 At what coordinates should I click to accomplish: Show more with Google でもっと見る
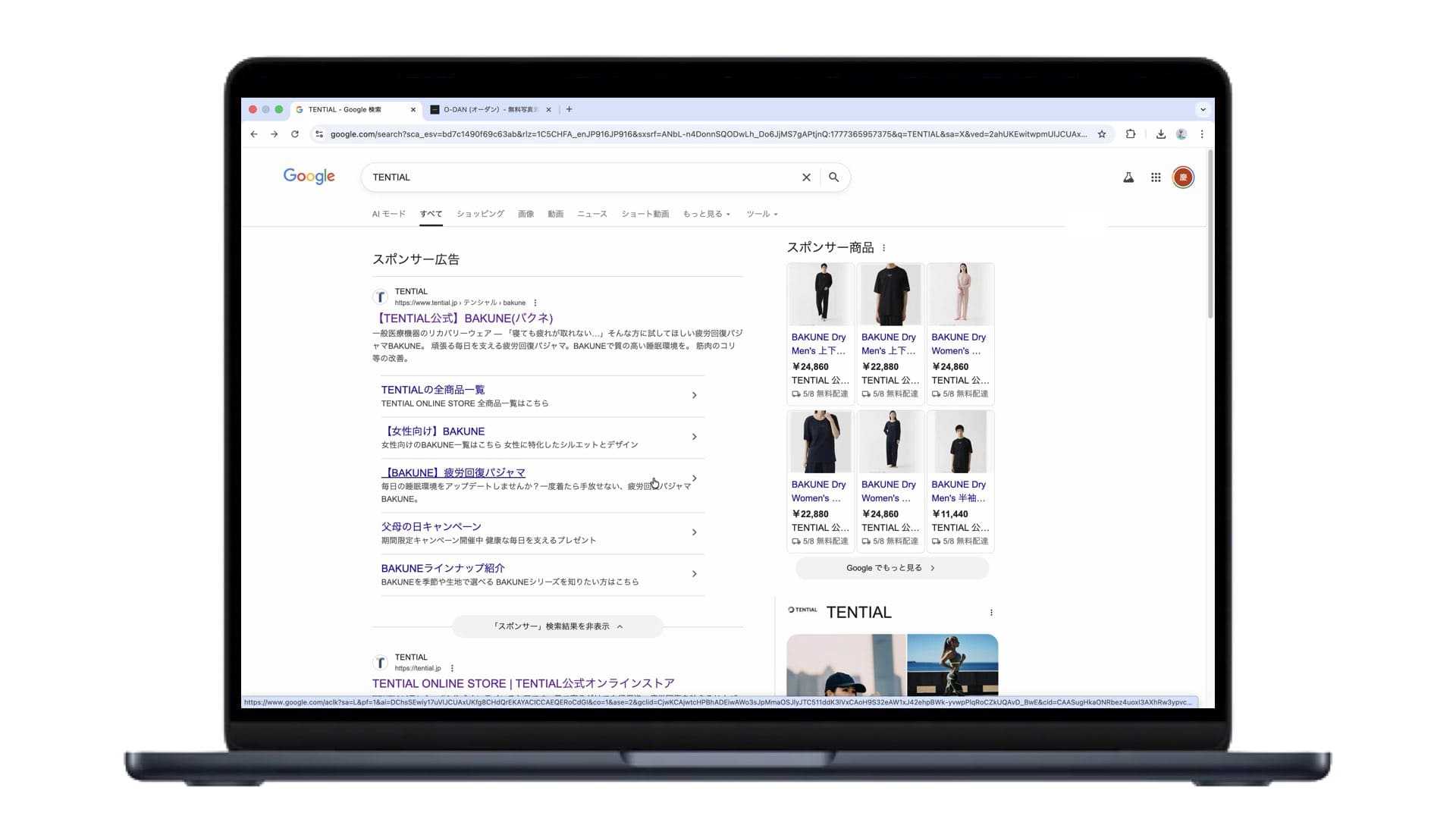point(892,568)
